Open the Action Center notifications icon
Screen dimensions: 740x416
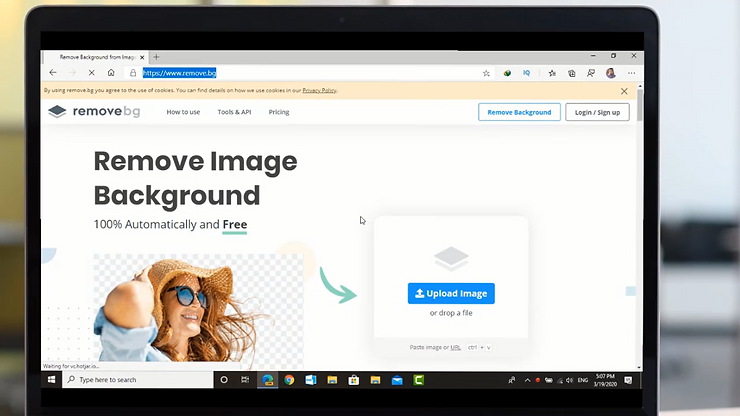coord(628,380)
